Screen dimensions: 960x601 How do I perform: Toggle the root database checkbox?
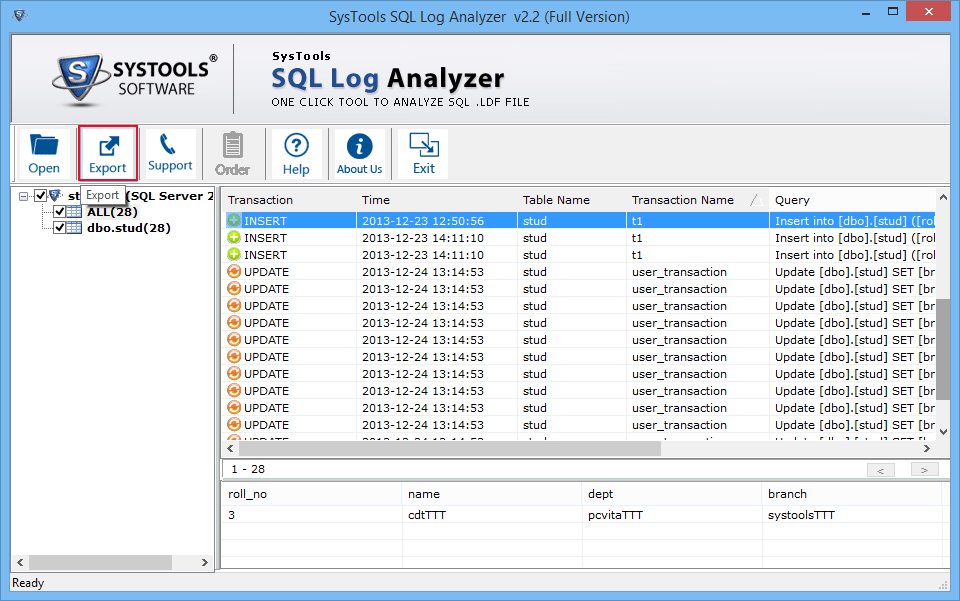(x=40, y=195)
